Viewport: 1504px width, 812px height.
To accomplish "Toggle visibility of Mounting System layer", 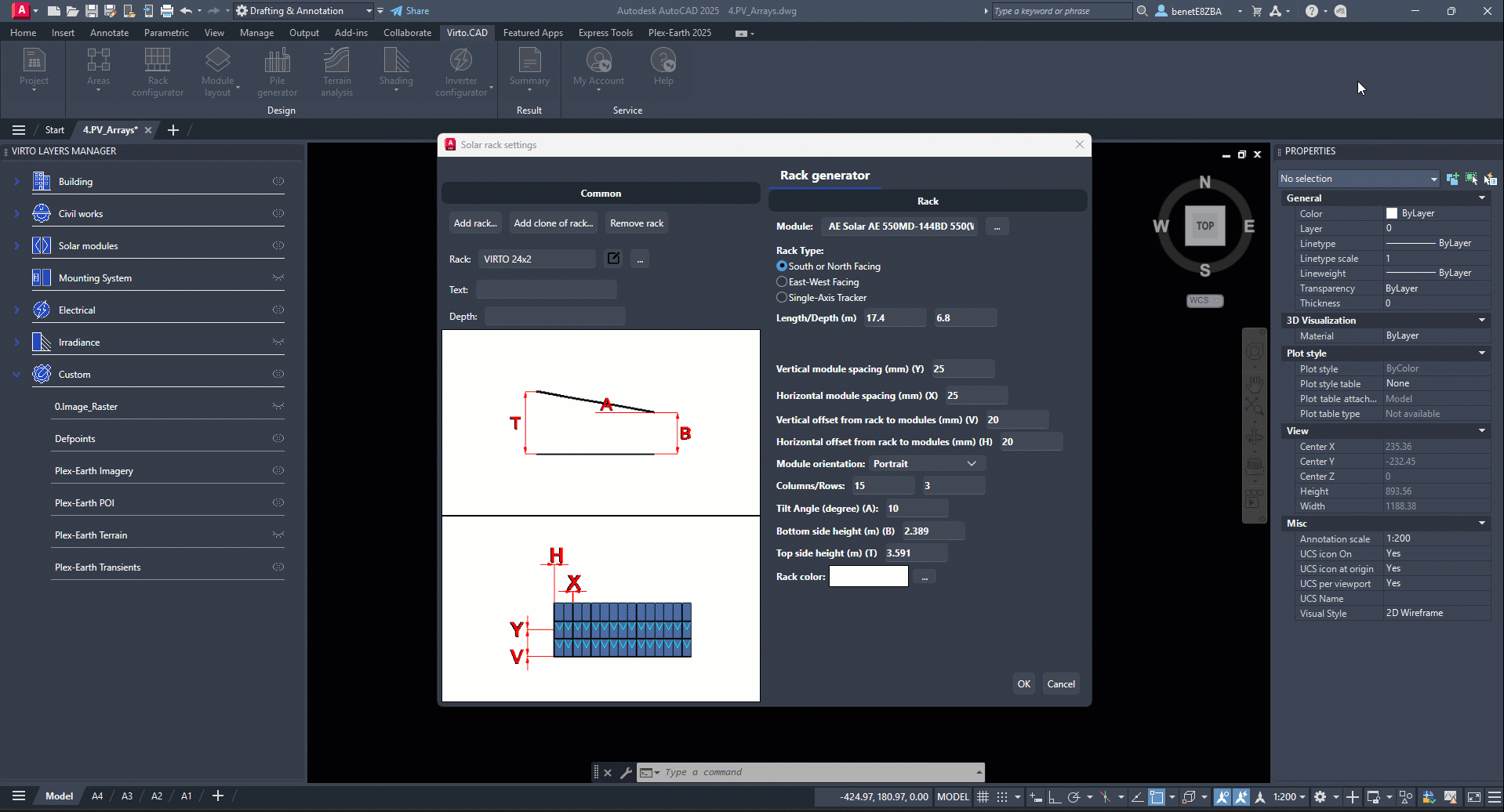I will point(278,277).
